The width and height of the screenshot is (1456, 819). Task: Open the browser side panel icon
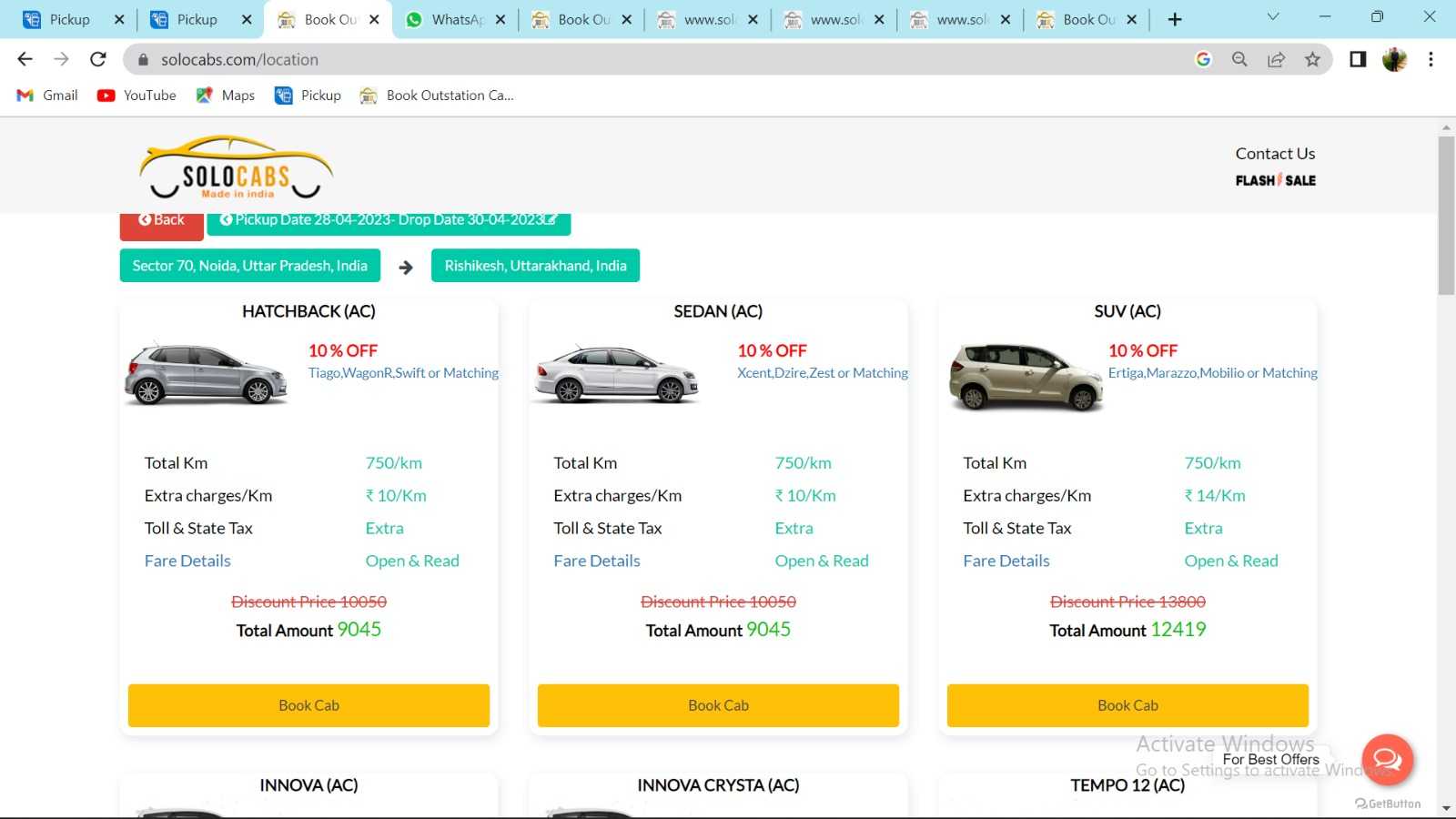click(1358, 59)
